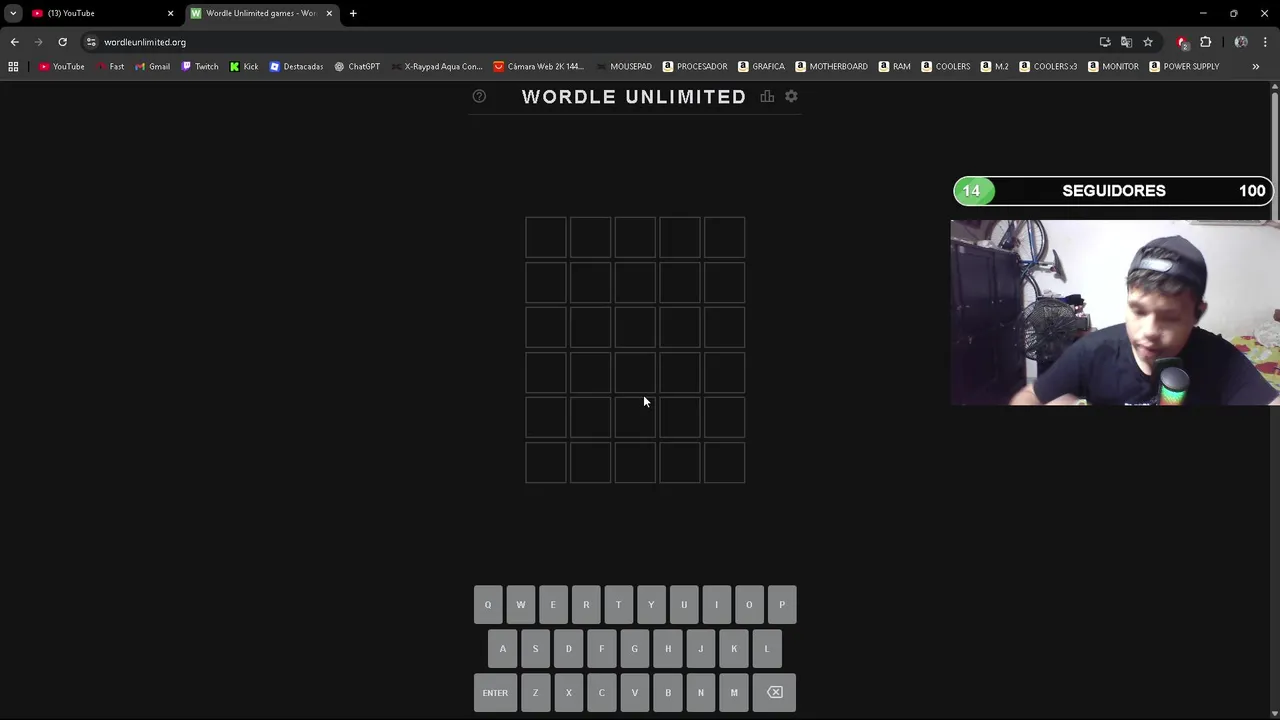Tap the M key on the Wordle keyboard
The image size is (1280, 720).
[x=734, y=692]
